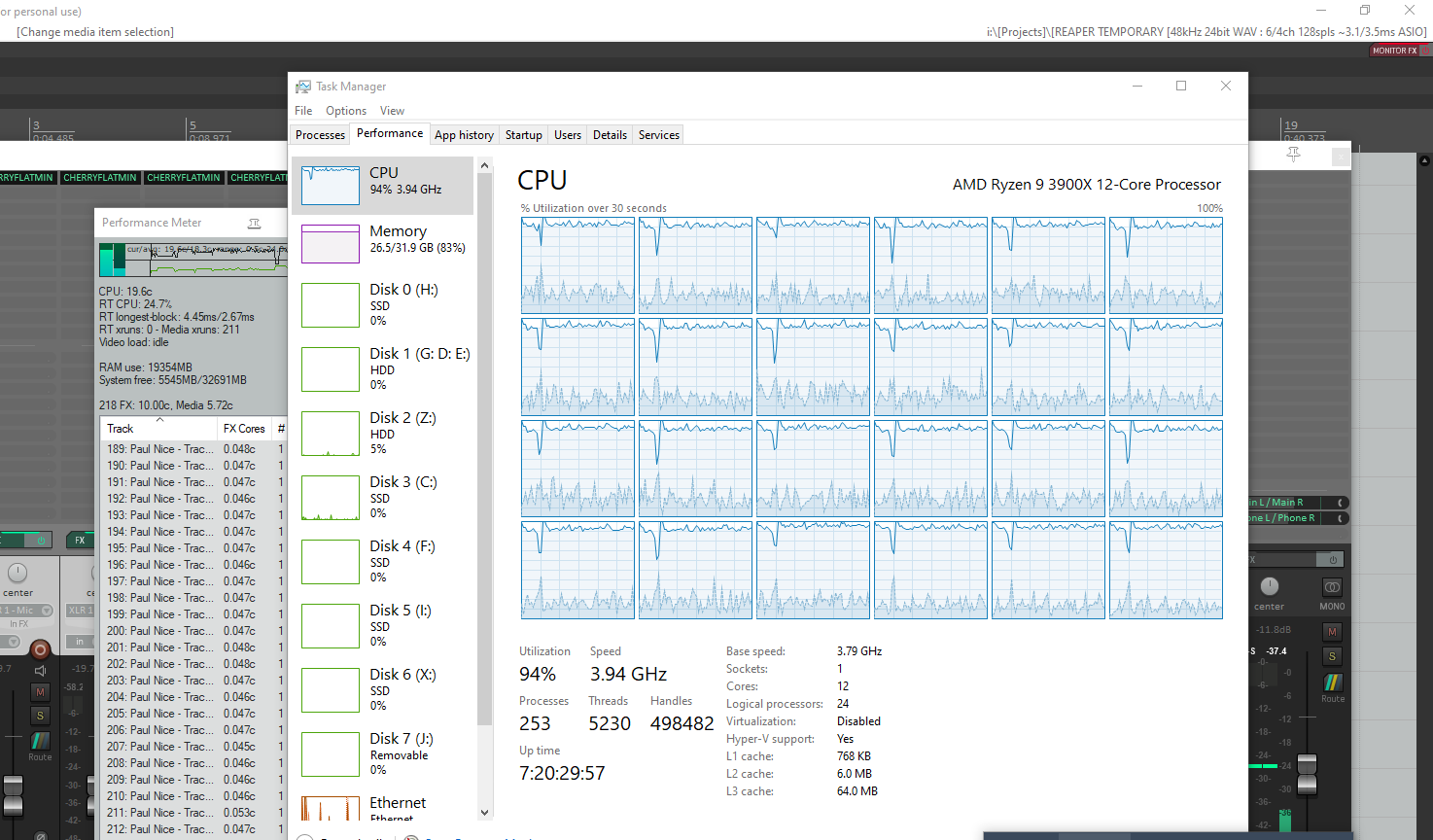
Task: Click the Task Manager sidebar scrollbar thumb
Action: (484, 450)
